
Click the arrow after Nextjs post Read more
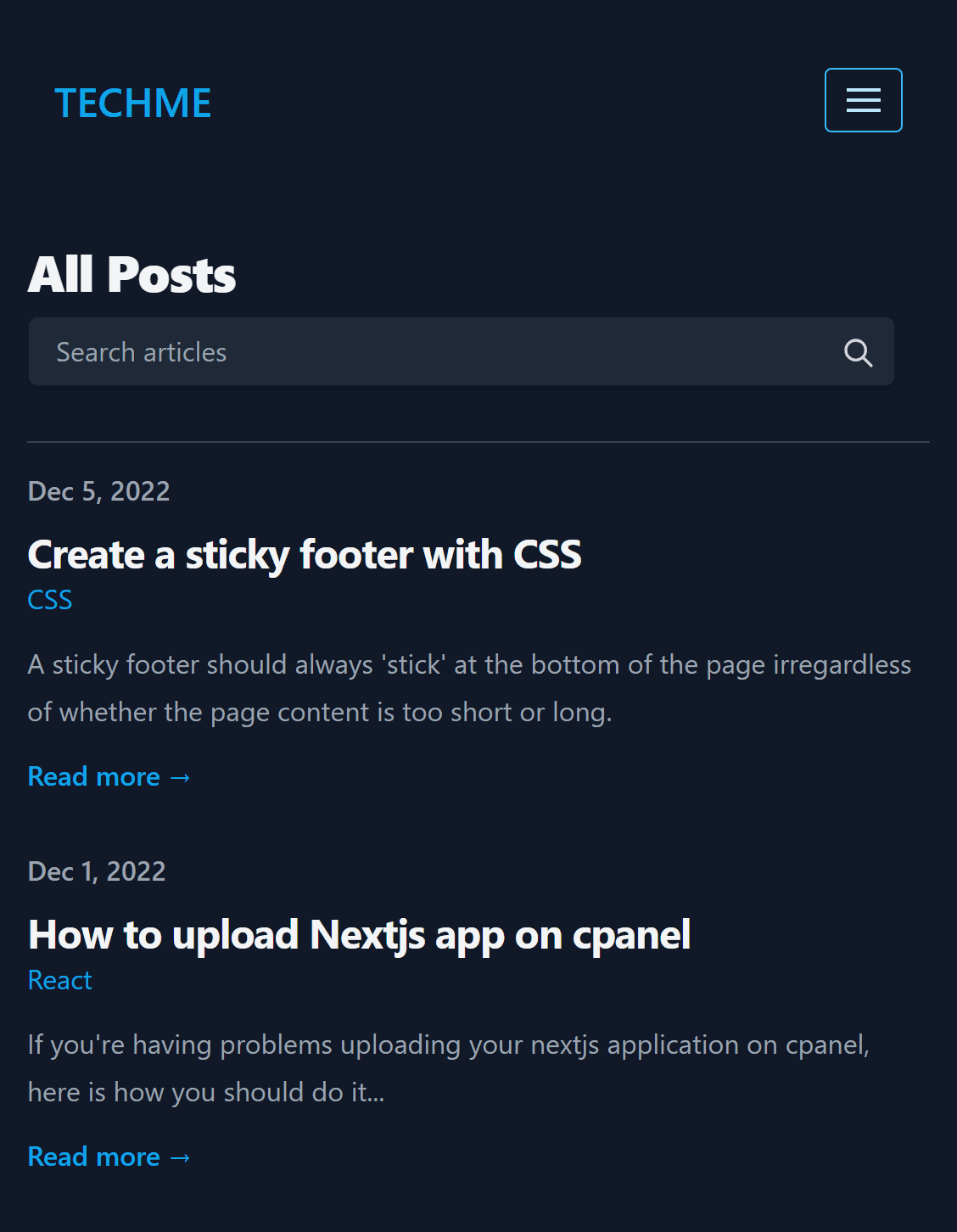click(181, 1157)
